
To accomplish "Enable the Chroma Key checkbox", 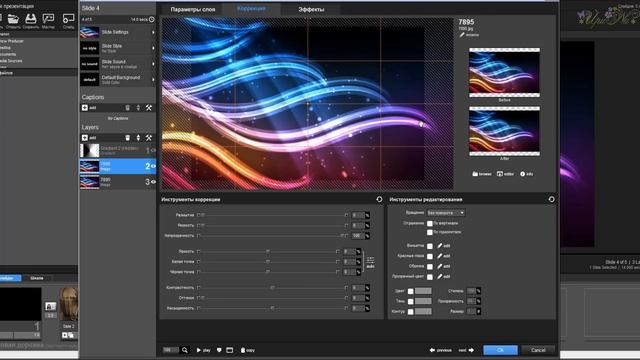I will pyautogui.click(x=430, y=277).
